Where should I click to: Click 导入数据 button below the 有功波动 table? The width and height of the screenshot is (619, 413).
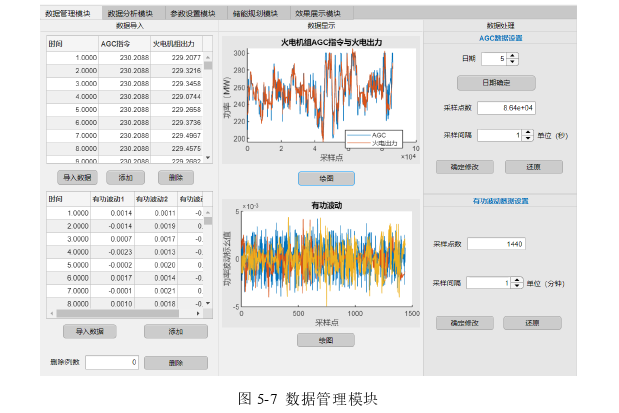point(90,331)
